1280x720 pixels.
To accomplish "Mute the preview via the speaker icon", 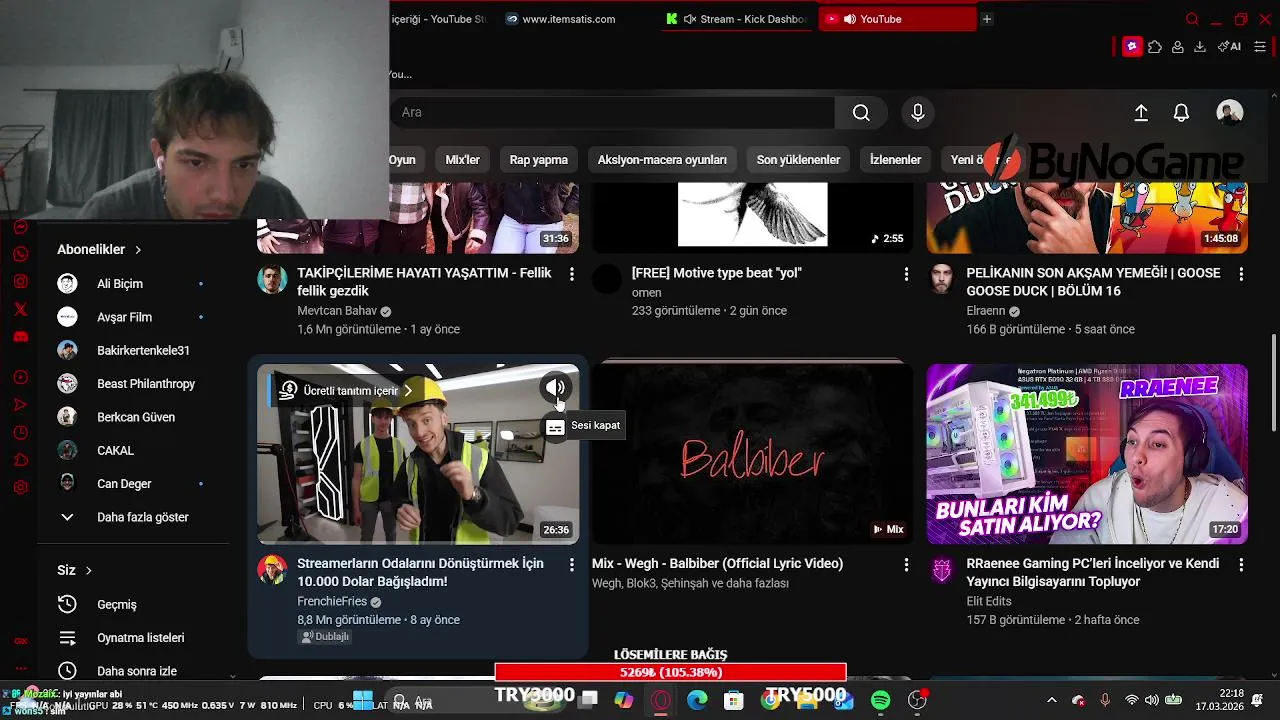I will pyautogui.click(x=555, y=388).
